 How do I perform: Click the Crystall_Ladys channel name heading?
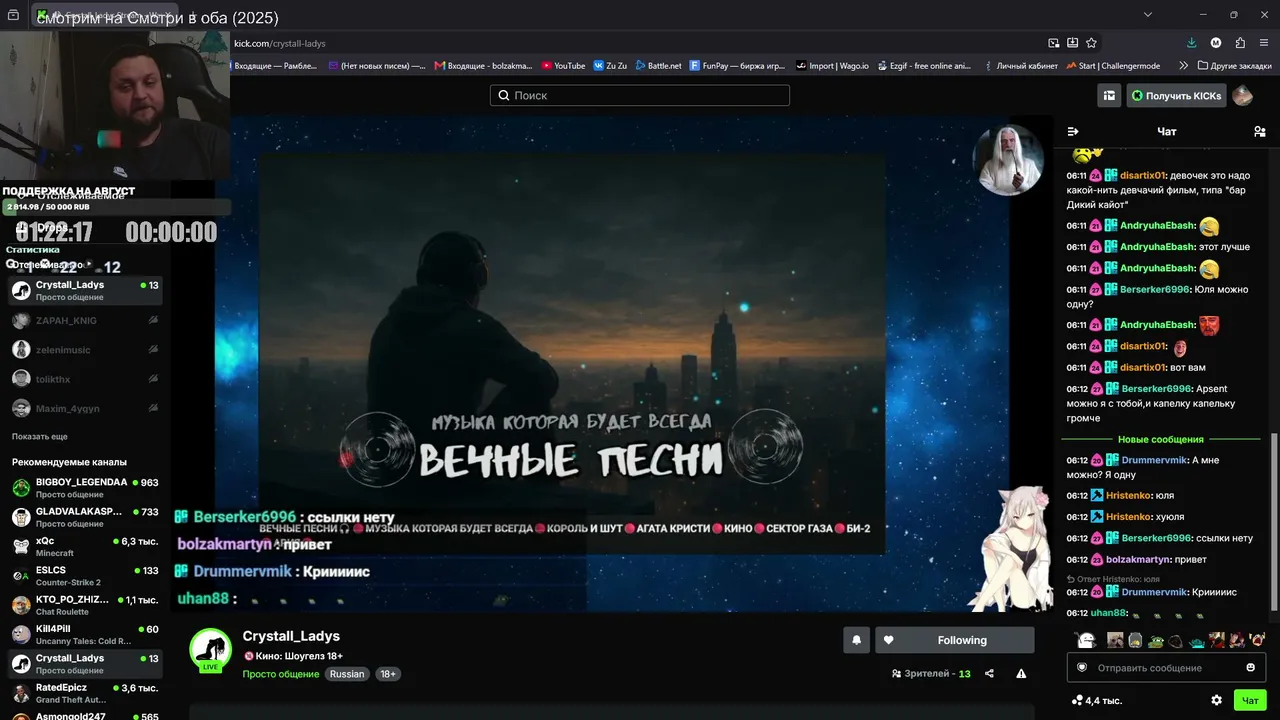click(291, 636)
